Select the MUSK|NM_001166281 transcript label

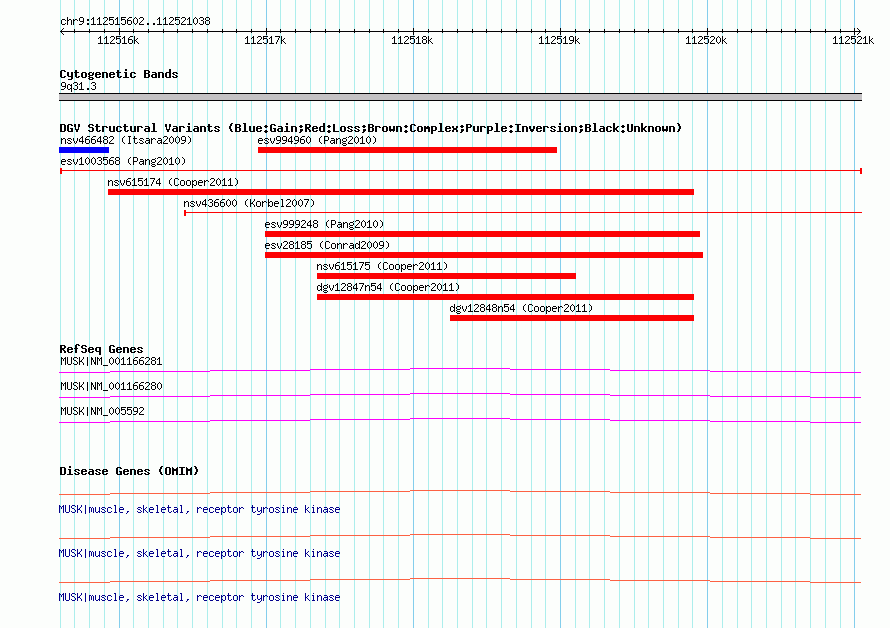coord(111,361)
